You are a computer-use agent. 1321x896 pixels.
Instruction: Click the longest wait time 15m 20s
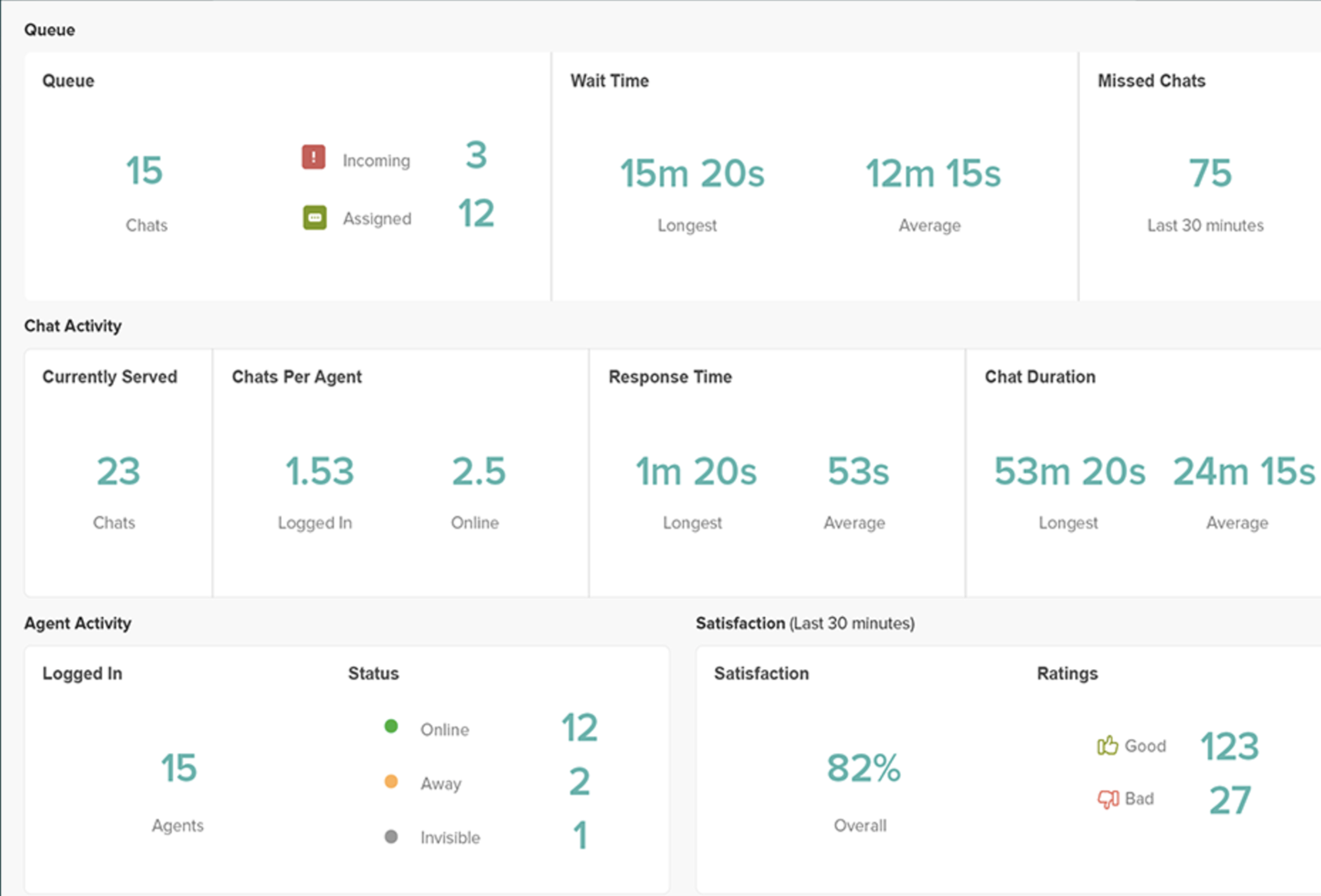(x=692, y=174)
